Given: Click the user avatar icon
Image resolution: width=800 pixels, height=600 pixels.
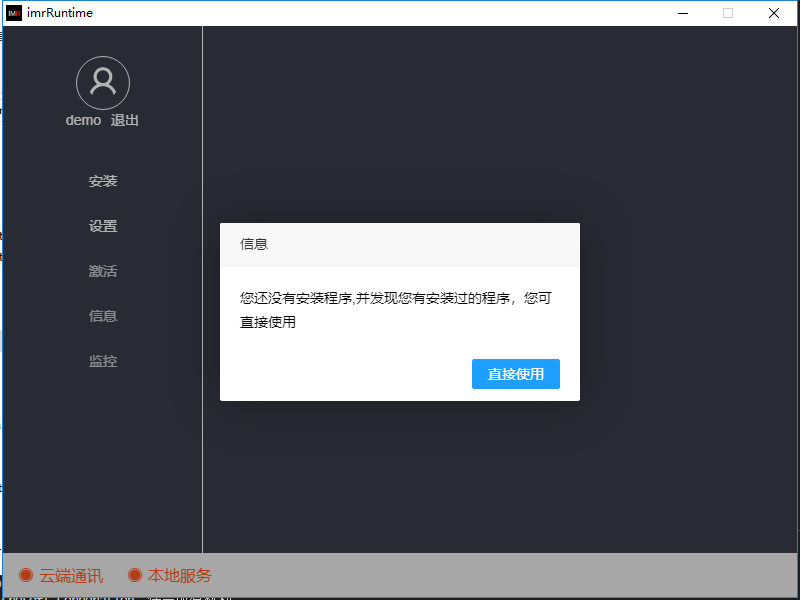Looking at the screenshot, I should (x=103, y=82).
